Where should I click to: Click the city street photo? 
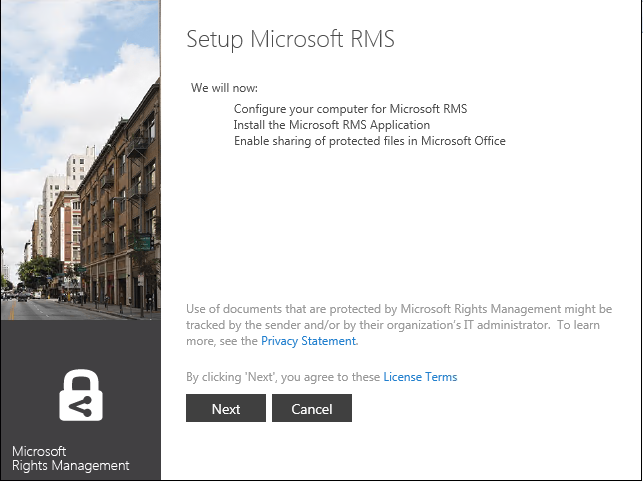(x=80, y=160)
